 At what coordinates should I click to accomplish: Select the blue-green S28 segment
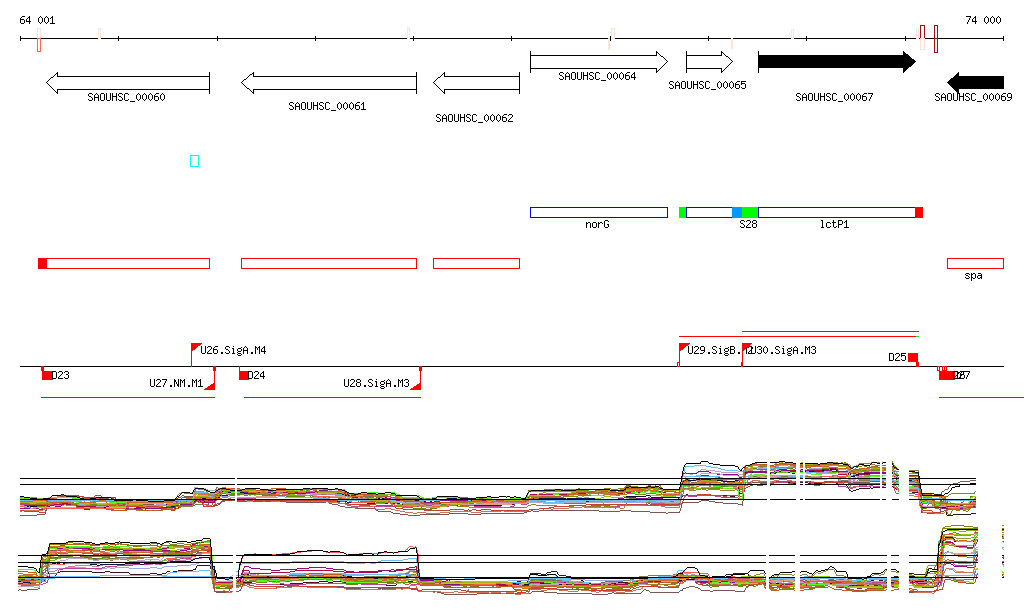point(746,212)
